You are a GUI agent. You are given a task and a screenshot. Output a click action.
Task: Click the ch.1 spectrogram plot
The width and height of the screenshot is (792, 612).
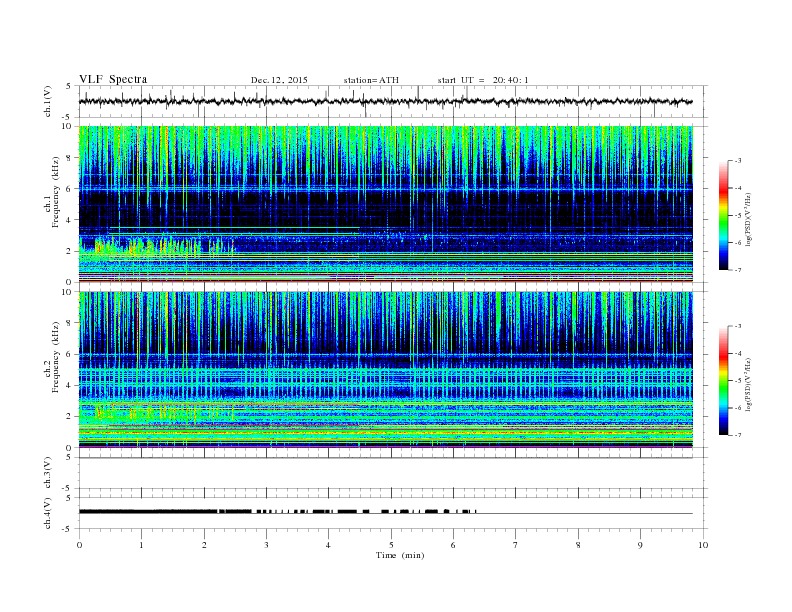click(386, 204)
